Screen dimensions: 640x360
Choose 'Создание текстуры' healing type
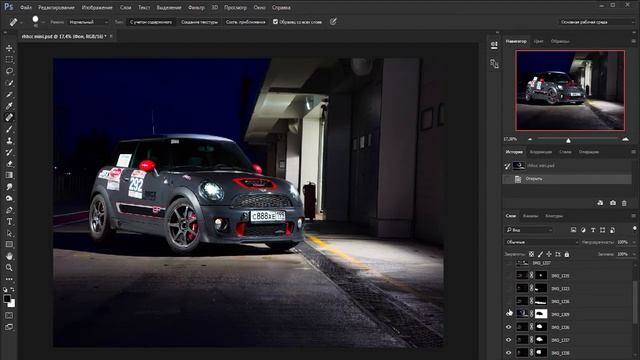point(199,22)
